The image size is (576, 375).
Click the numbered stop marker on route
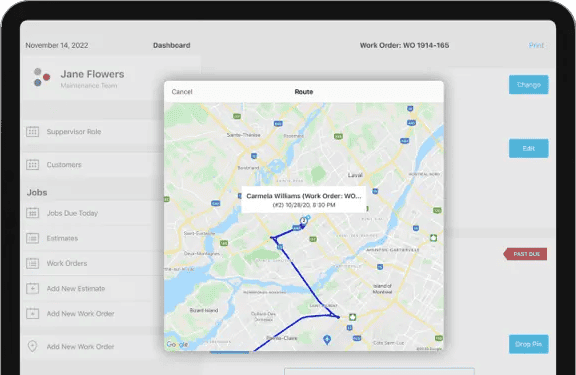303,220
